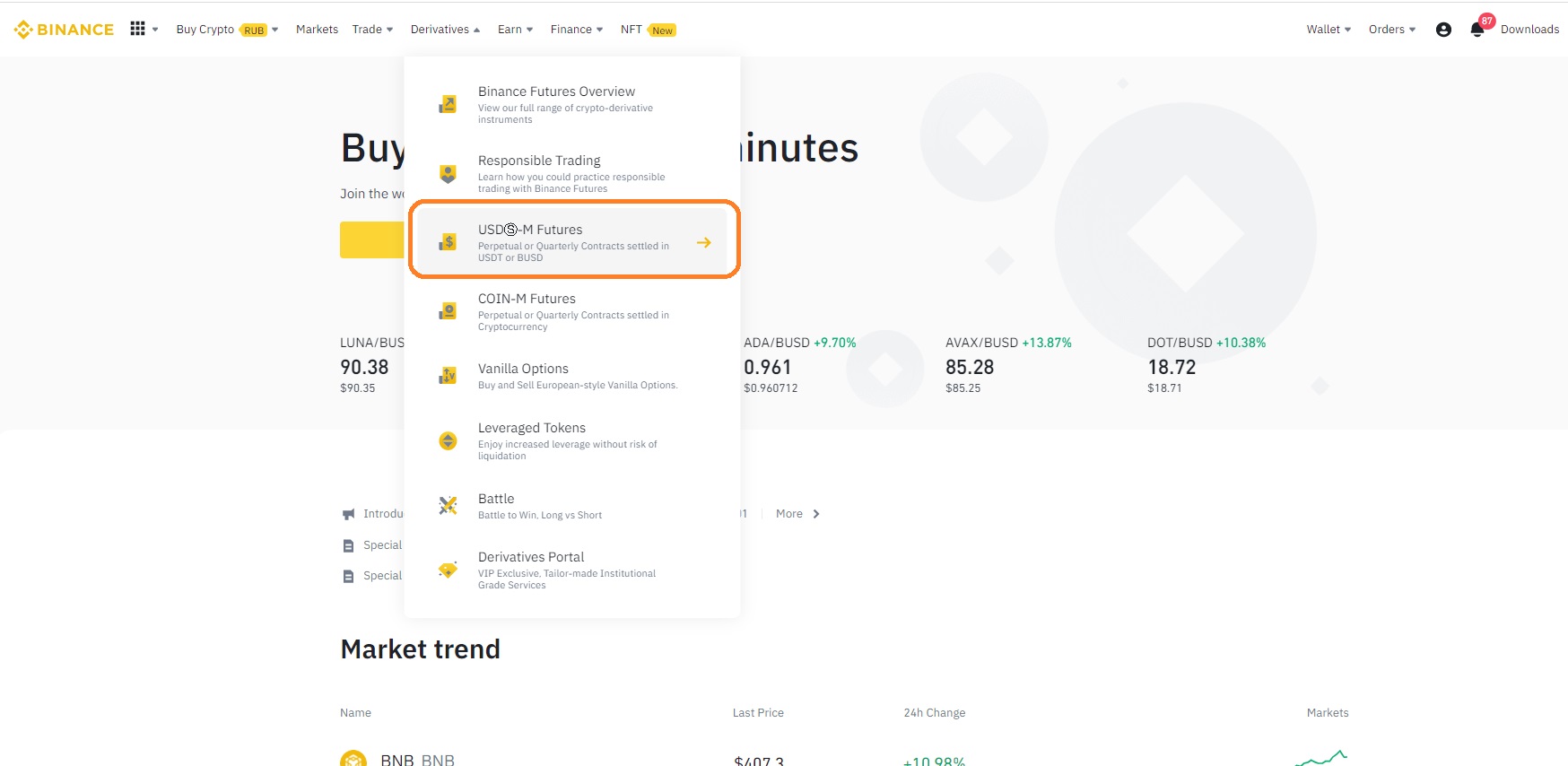Open the notifications bell icon

click(1477, 30)
